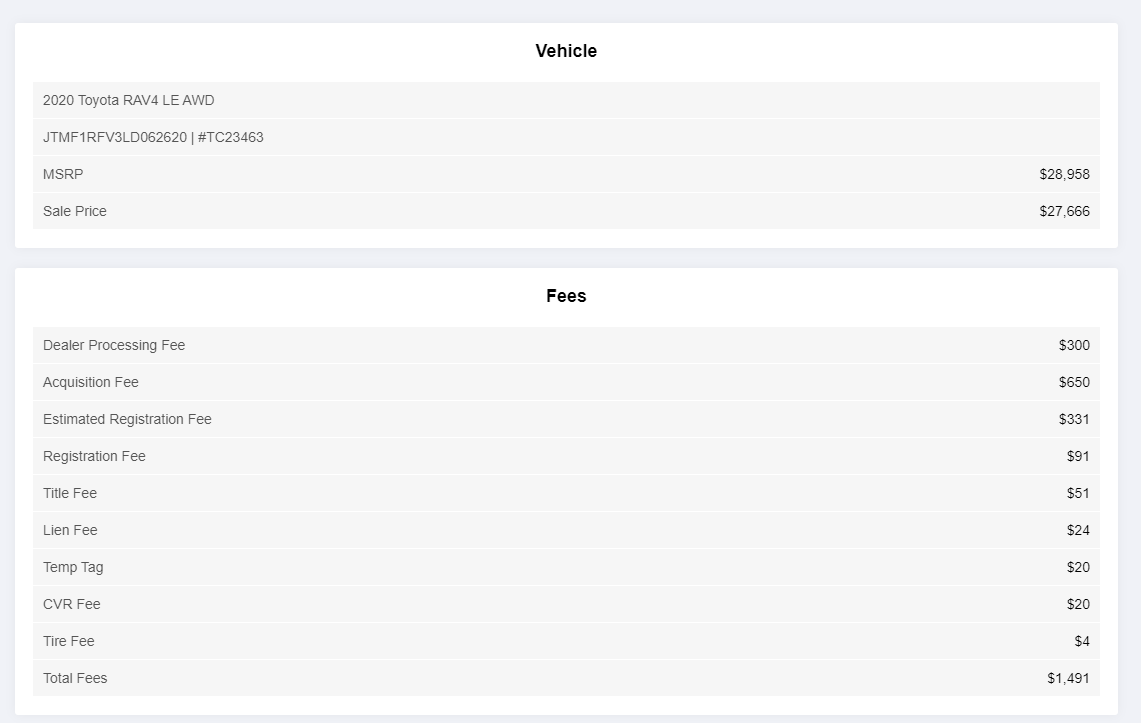Click the Lien Fee row
Viewport: 1141px width, 723px height.
tap(566, 530)
